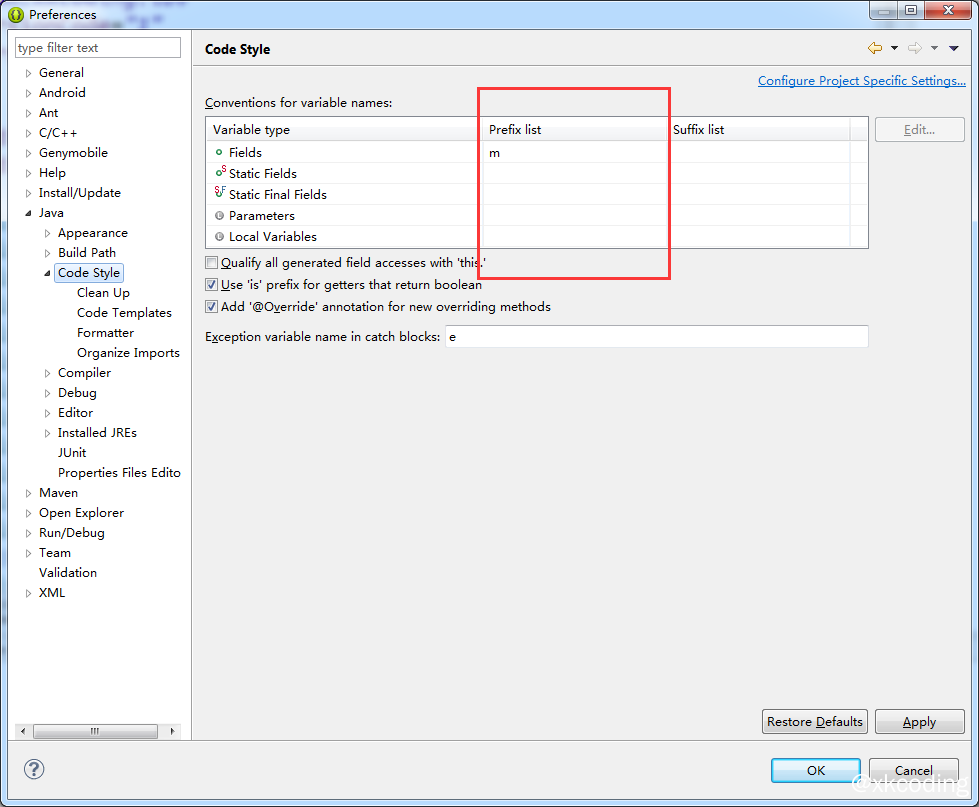979x807 pixels.
Task: Expand the Maven tree node
Action: tap(28, 493)
